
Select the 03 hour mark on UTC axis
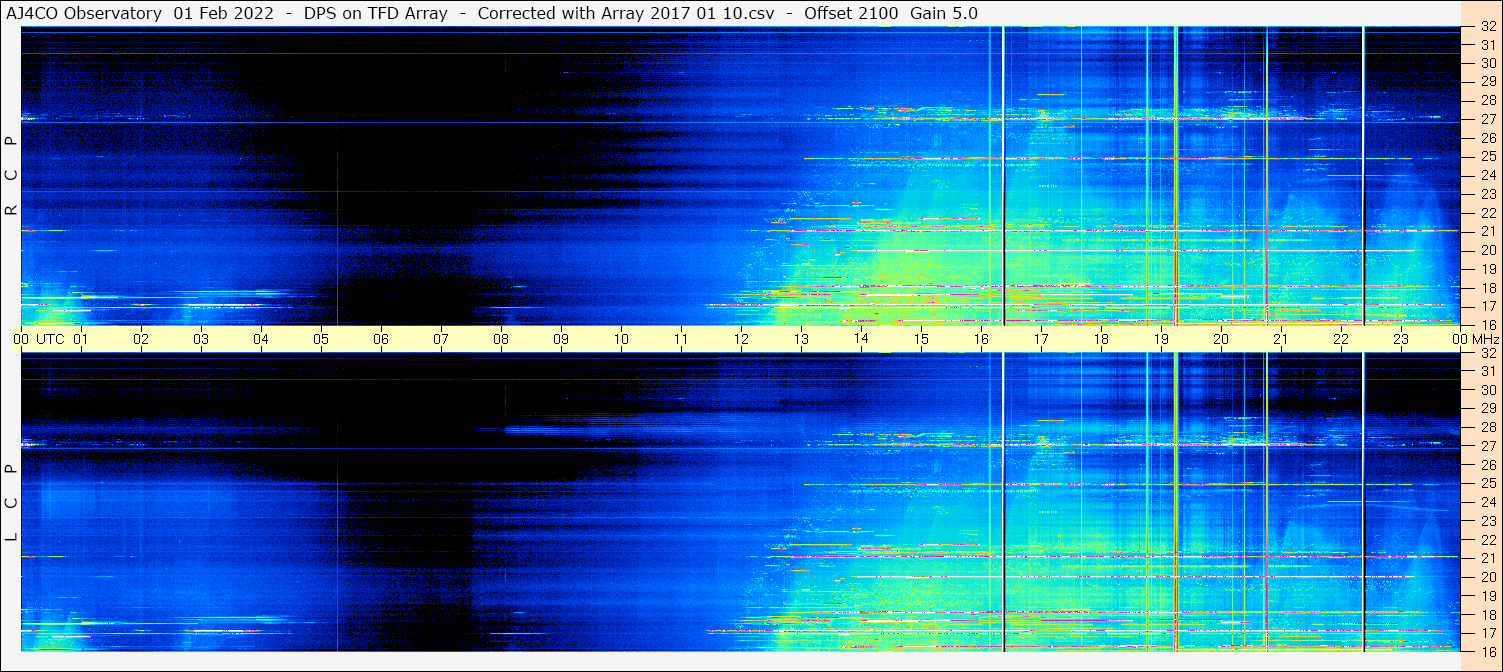click(201, 339)
